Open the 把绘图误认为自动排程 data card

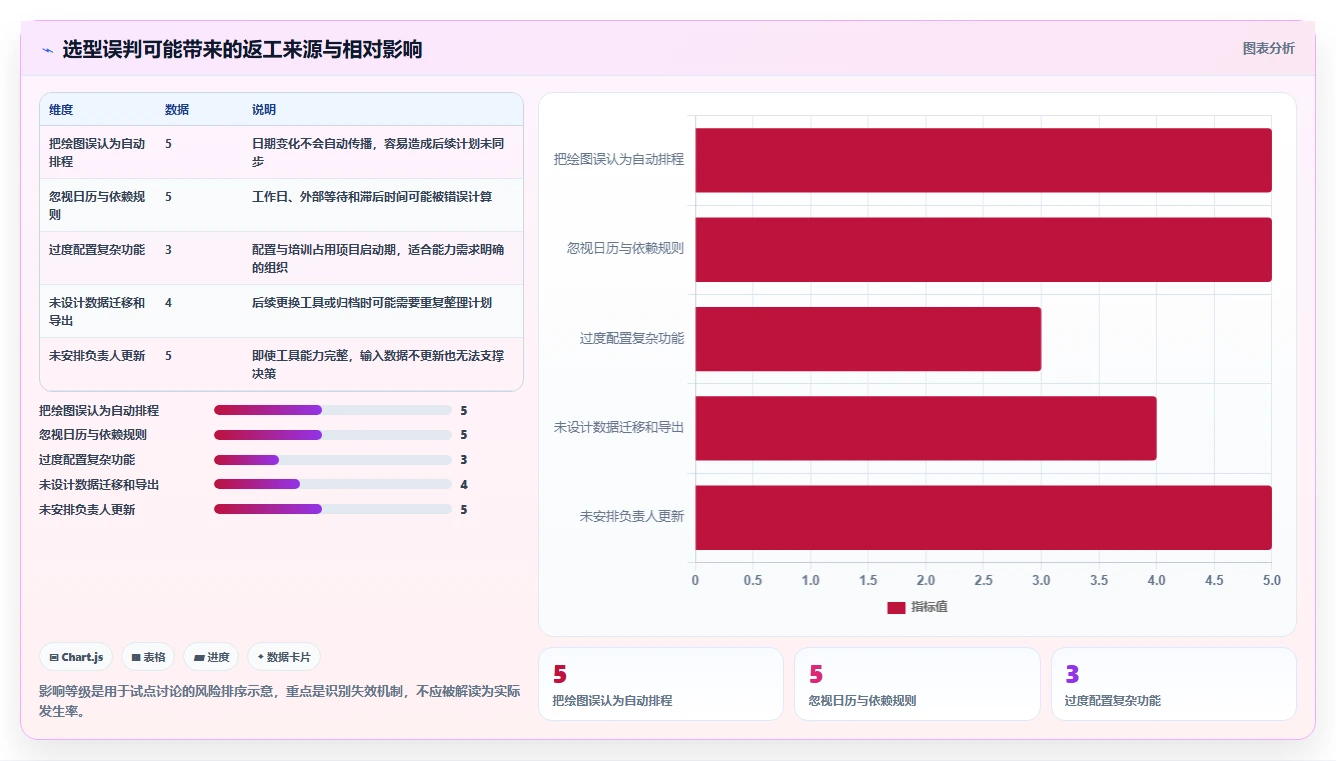point(661,684)
